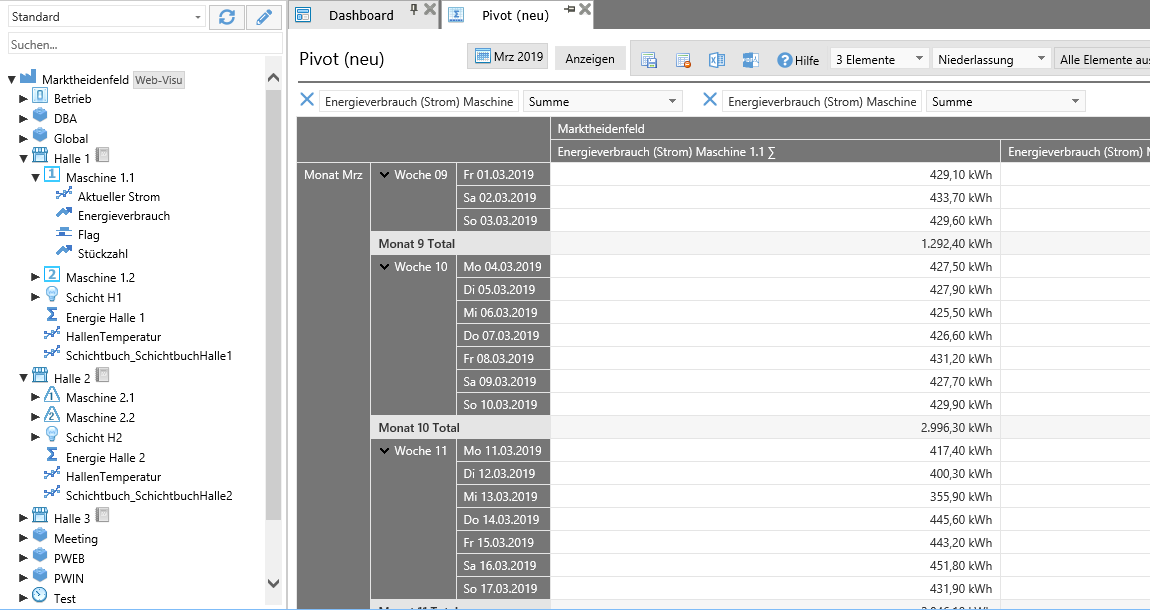Click the table icon with red badge
Screen dimensions: 1150x610
click(x=683, y=60)
